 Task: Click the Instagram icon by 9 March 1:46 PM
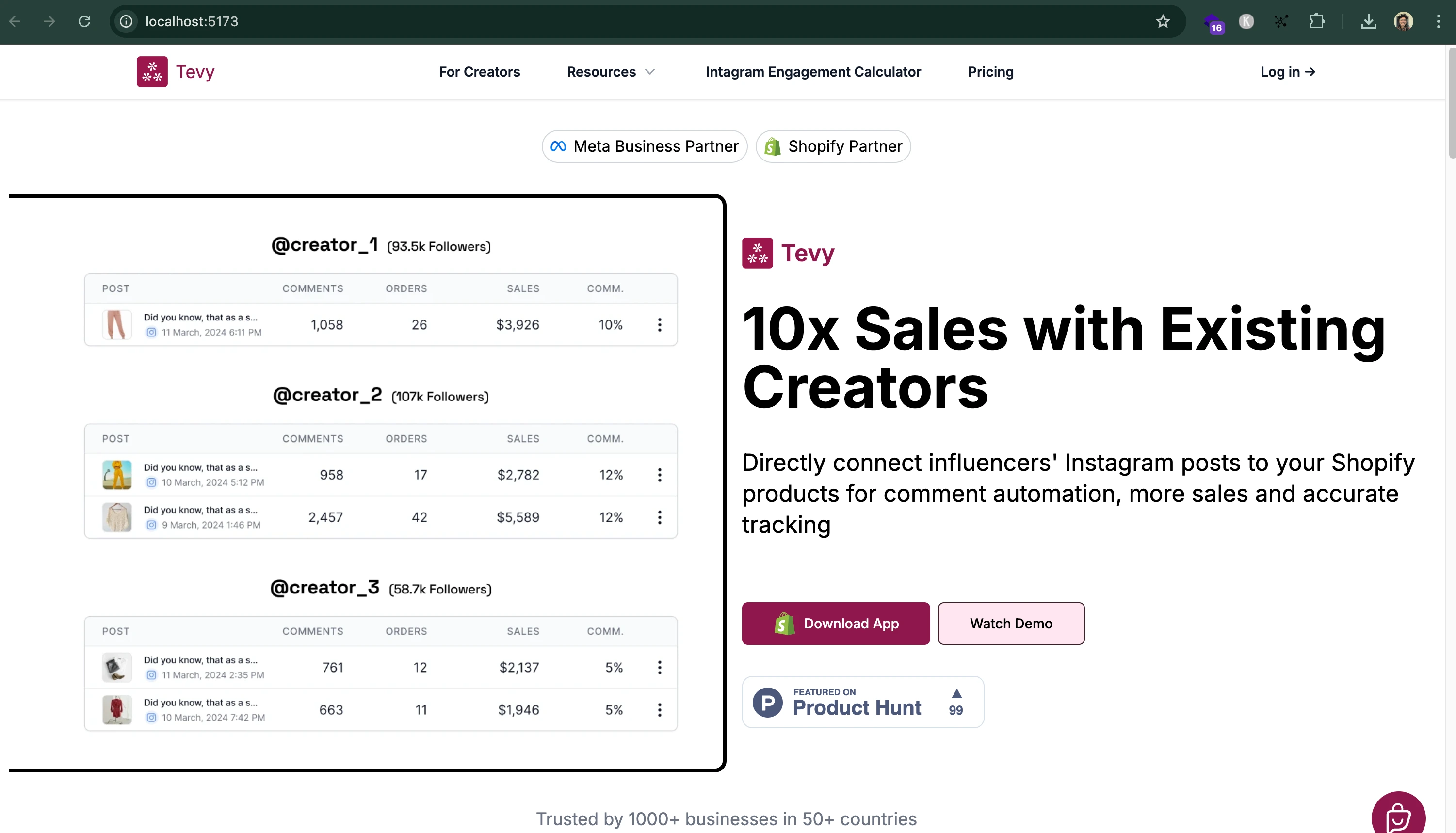(x=151, y=525)
